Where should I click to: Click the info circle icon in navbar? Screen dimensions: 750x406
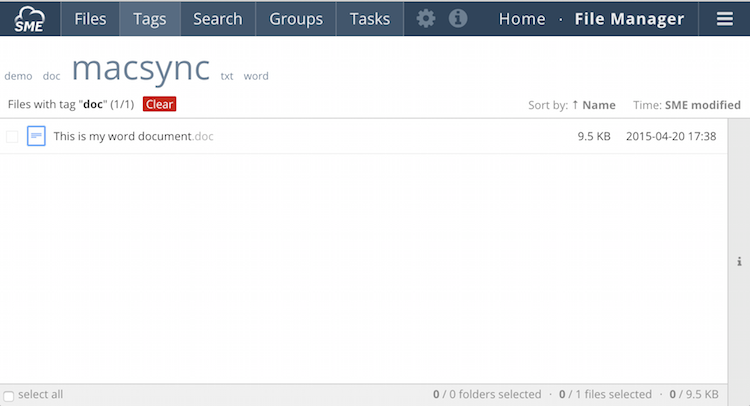point(458,19)
